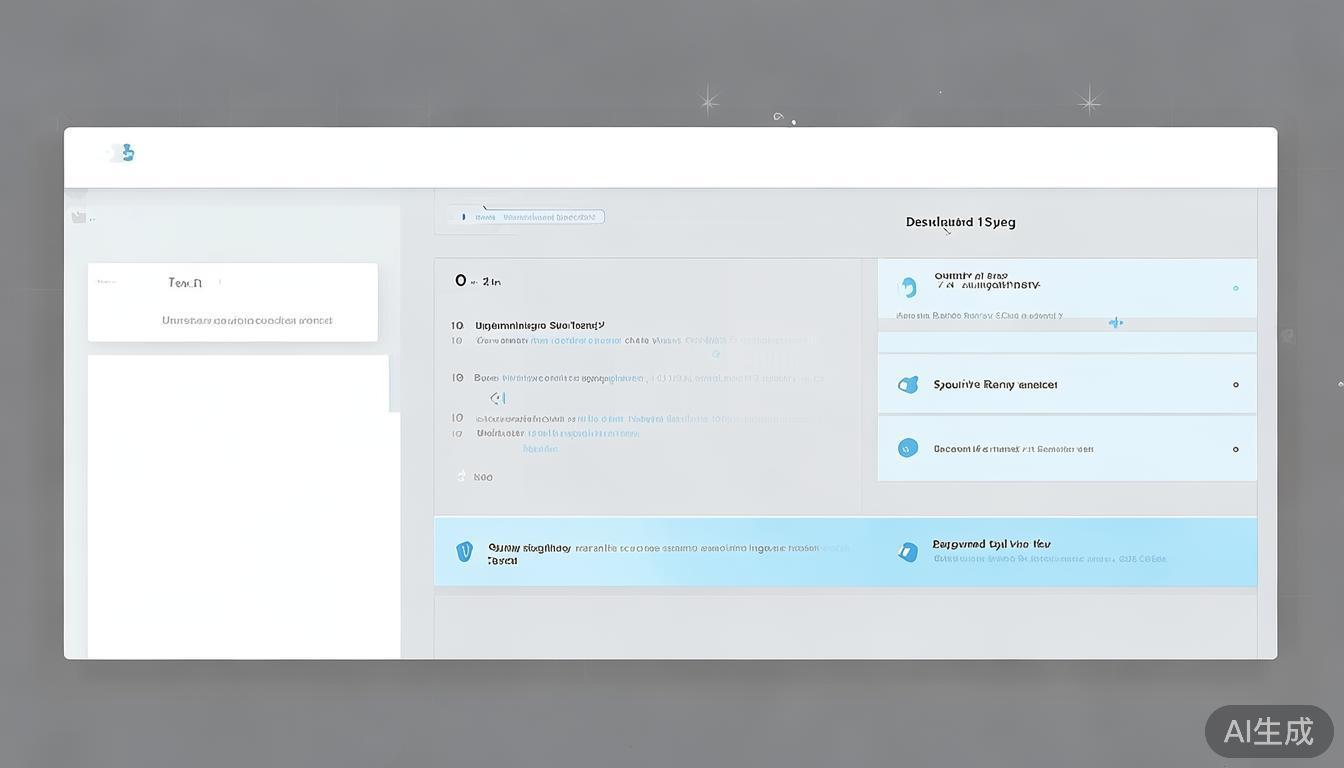The width and height of the screenshot is (1344, 768).
Task: Click the round blue icon on the third right-panel card
Action: [x=908, y=448]
